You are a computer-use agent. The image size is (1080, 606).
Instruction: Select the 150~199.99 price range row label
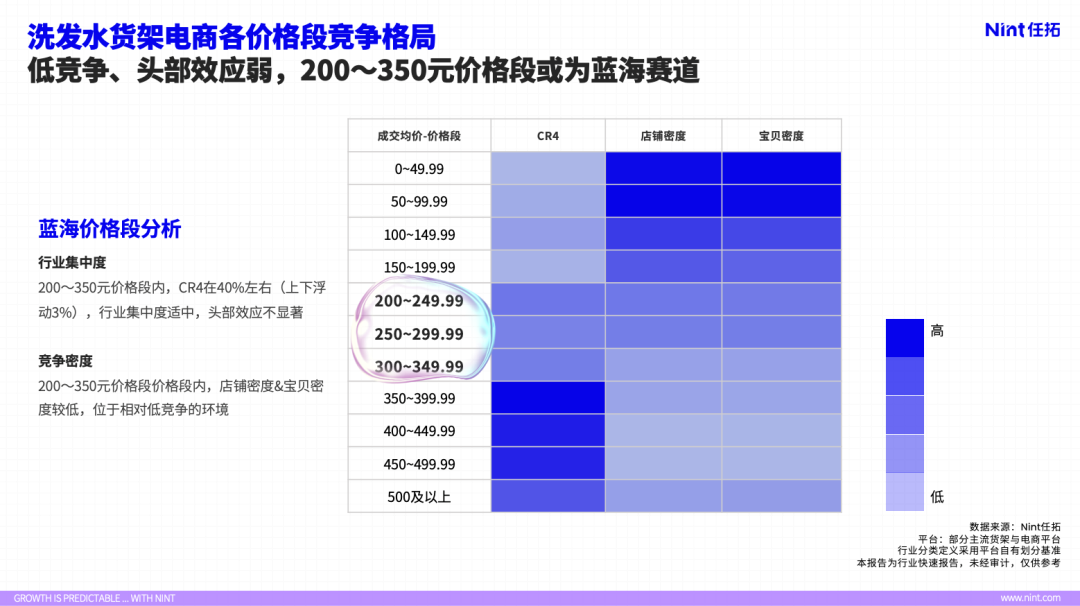pos(419,267)
